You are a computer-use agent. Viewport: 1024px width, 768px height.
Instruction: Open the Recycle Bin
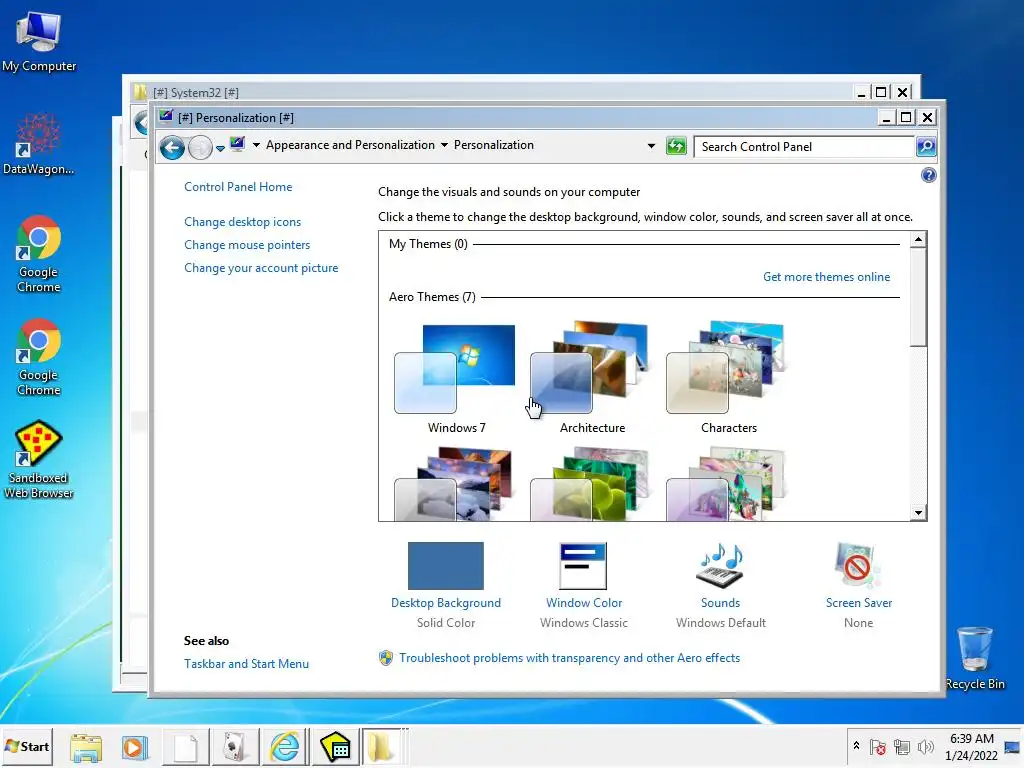tap(975, 658)
